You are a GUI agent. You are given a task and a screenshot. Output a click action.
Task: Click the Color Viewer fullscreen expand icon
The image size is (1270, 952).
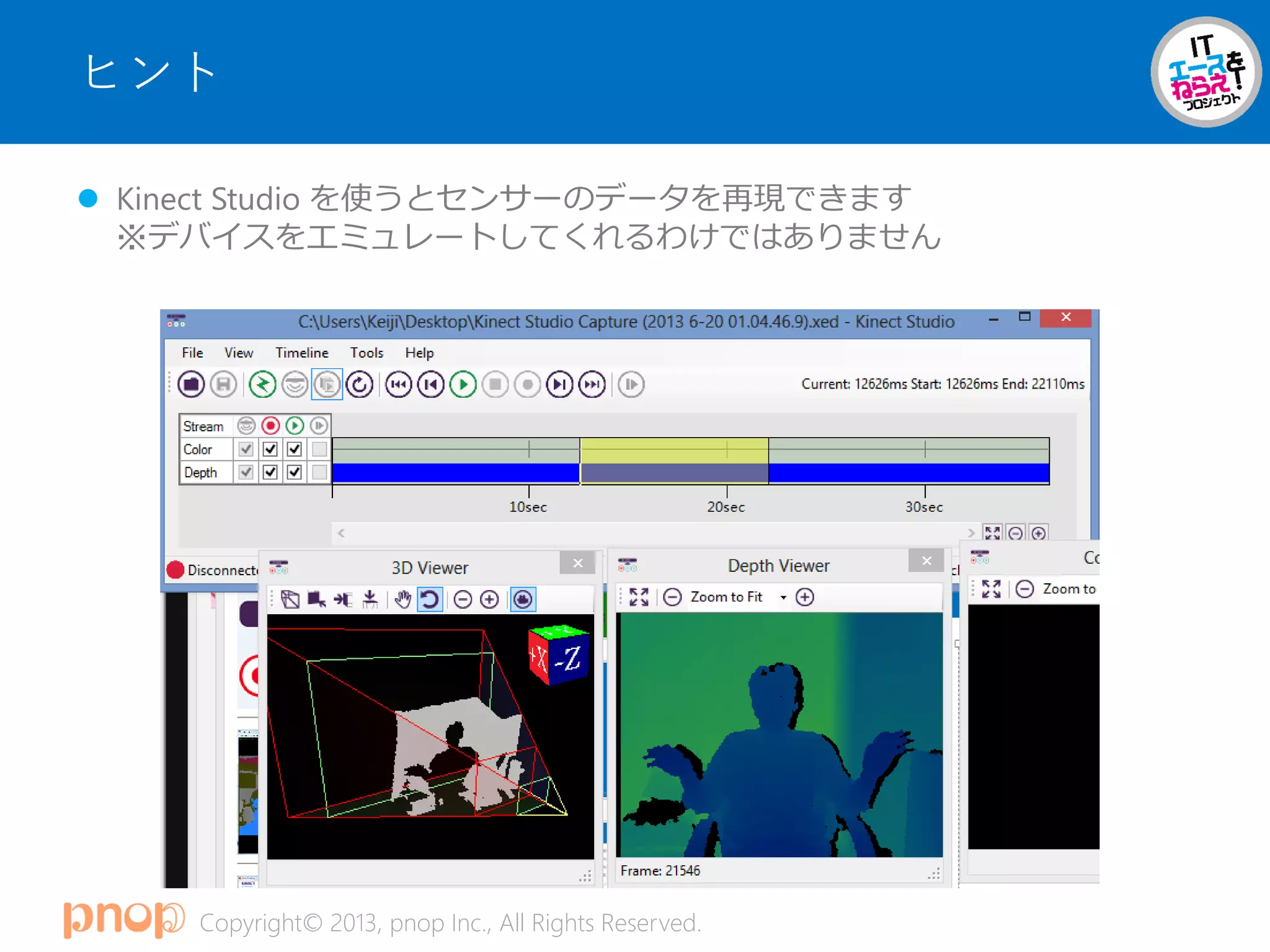click(x=991, y=589)
